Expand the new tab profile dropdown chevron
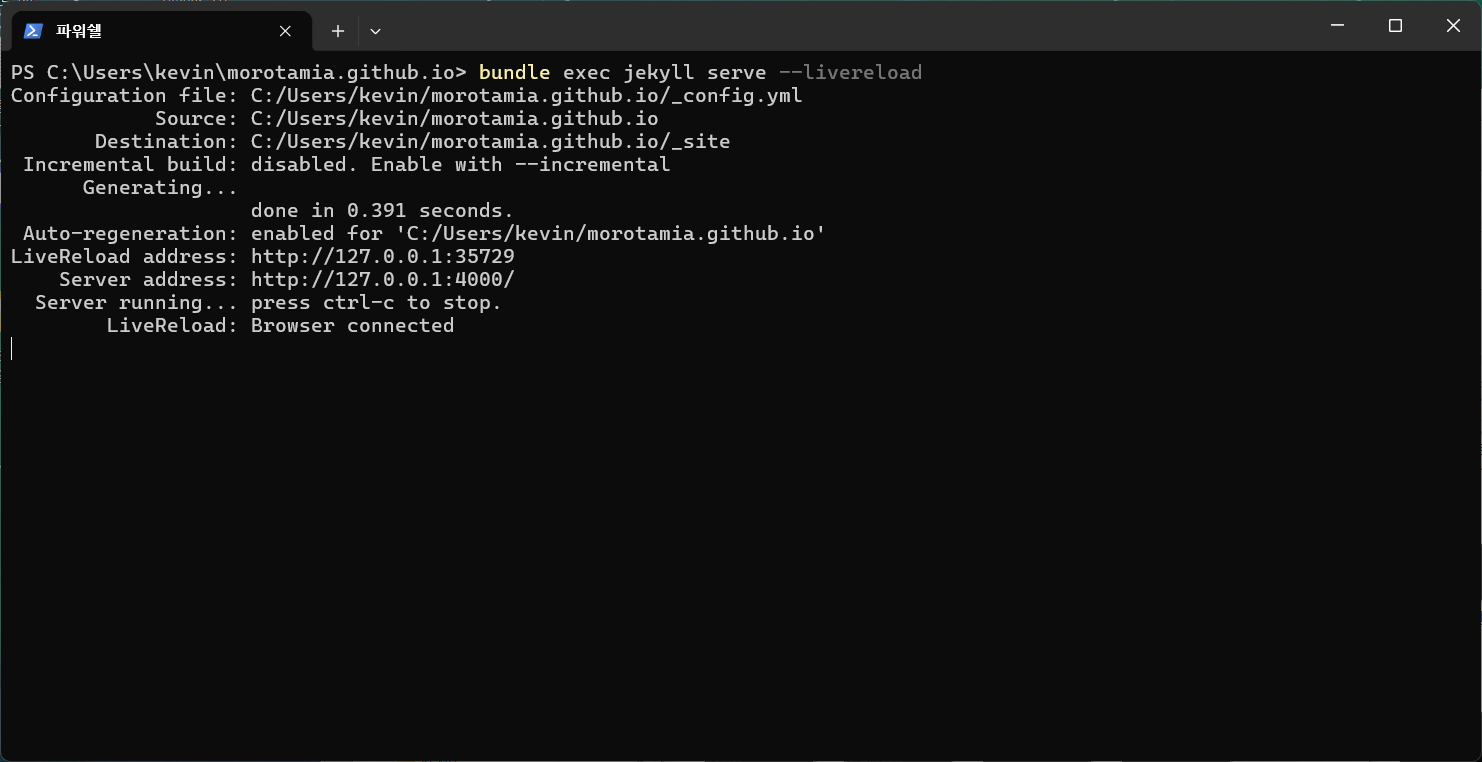Viewport: 1482px width, 762px height. pos(375,31)
